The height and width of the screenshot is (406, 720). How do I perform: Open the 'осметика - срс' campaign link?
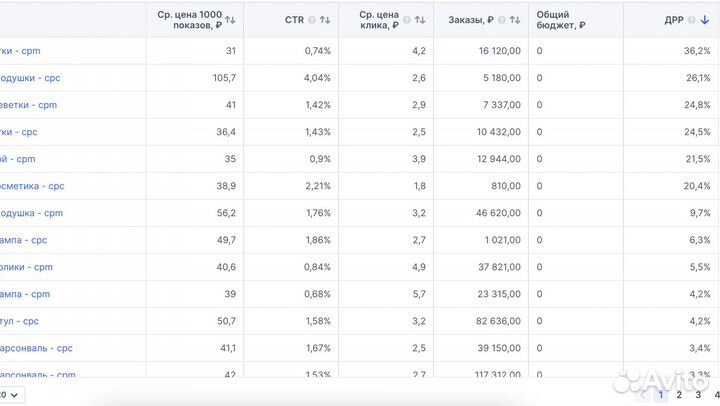[x=33, y=186]
